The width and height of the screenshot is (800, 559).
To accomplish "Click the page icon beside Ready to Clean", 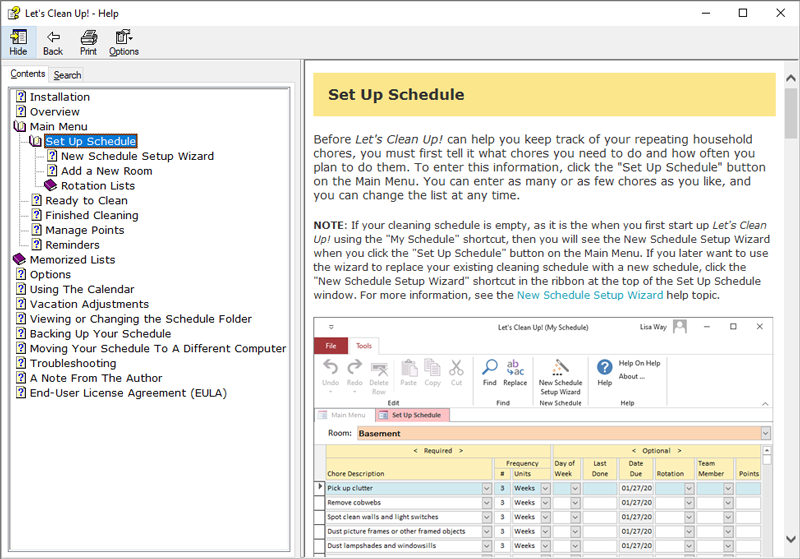I will [x=37, y=200].
